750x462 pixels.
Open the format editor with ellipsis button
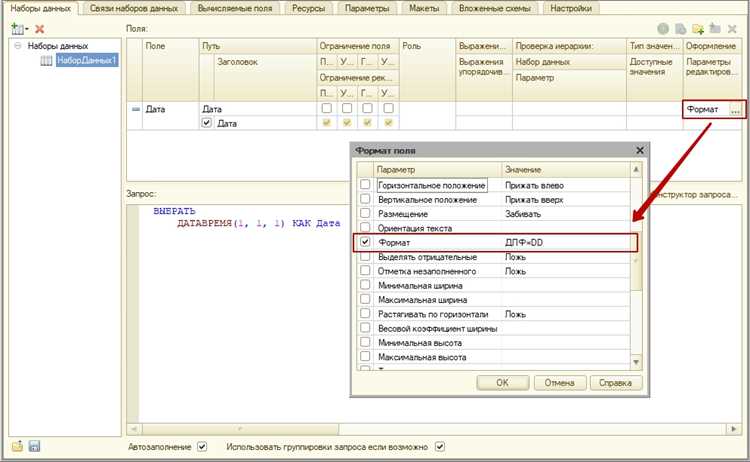735,110
